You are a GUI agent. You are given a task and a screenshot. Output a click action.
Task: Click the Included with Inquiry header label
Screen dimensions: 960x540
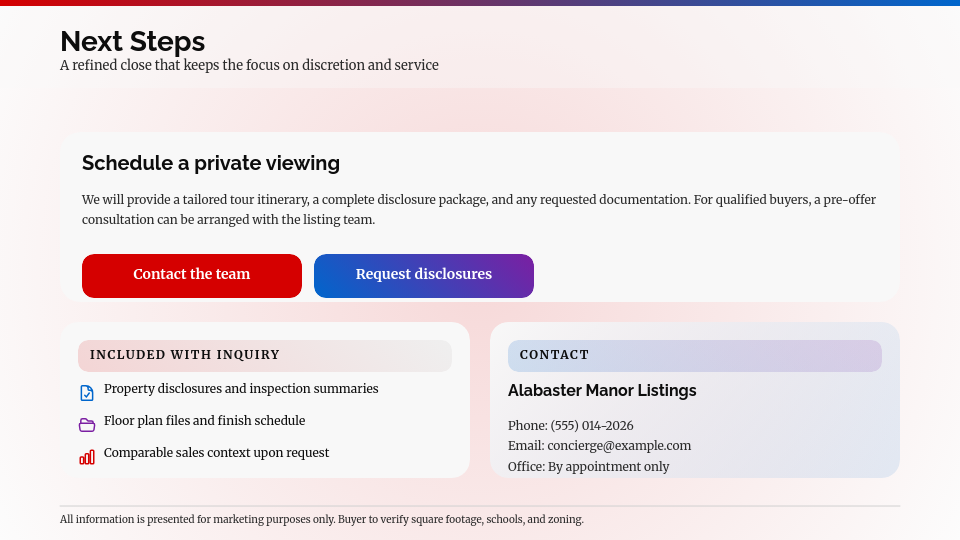185,355
